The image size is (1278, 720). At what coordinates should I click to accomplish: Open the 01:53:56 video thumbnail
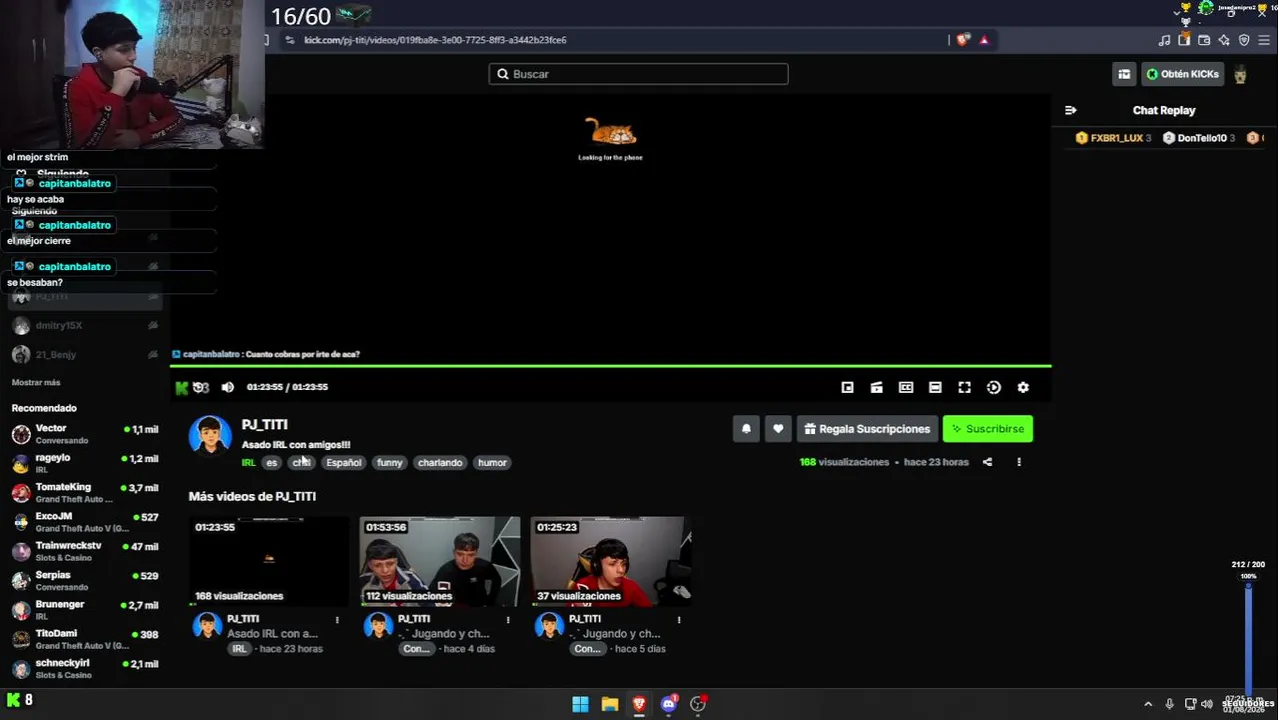(x=440, y=562)
